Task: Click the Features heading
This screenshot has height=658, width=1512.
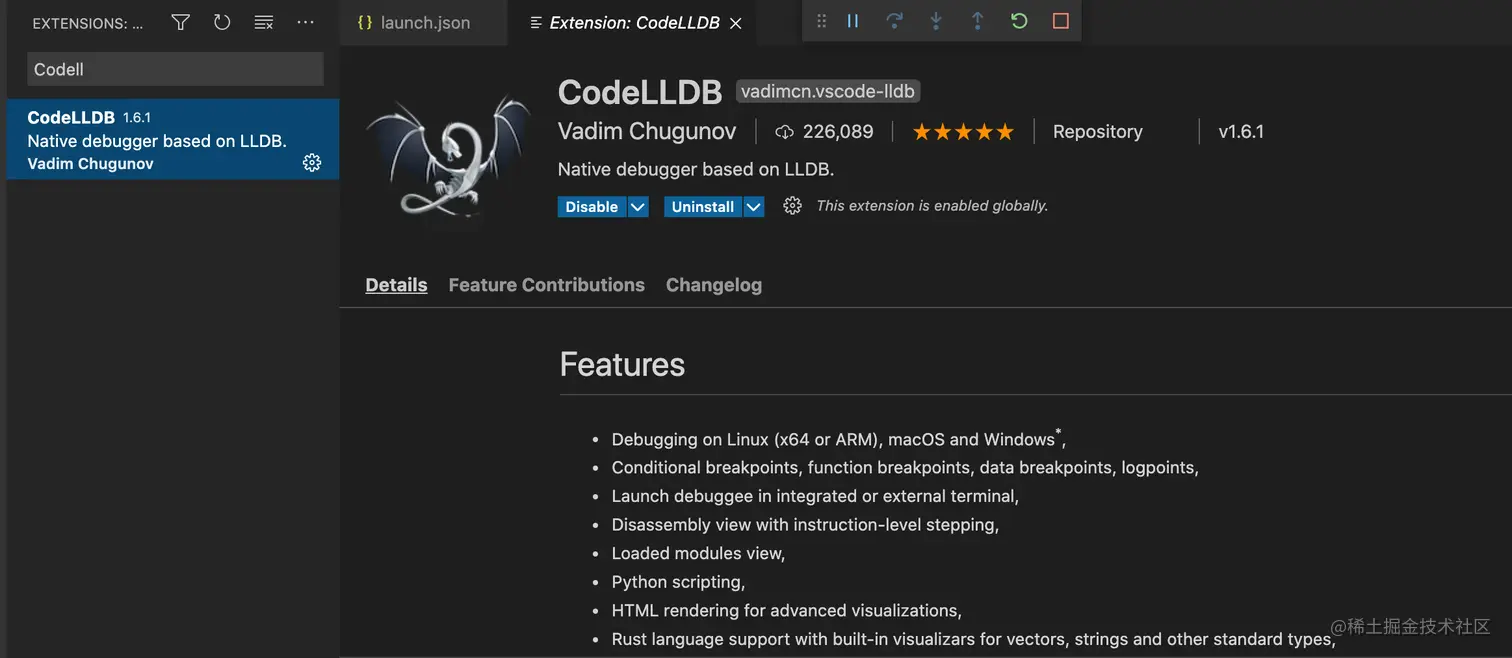Action: coord(622,364)
